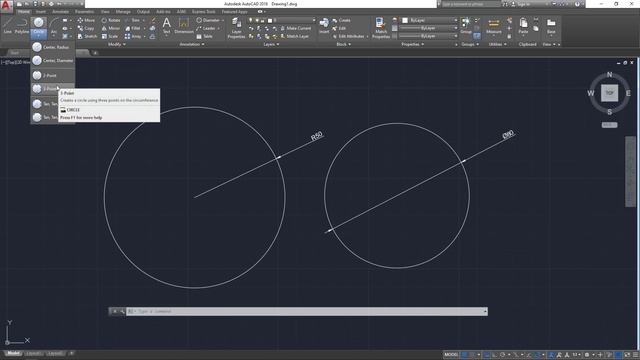Open the Tan, Tan, Tan circle option

coord(45,117)
